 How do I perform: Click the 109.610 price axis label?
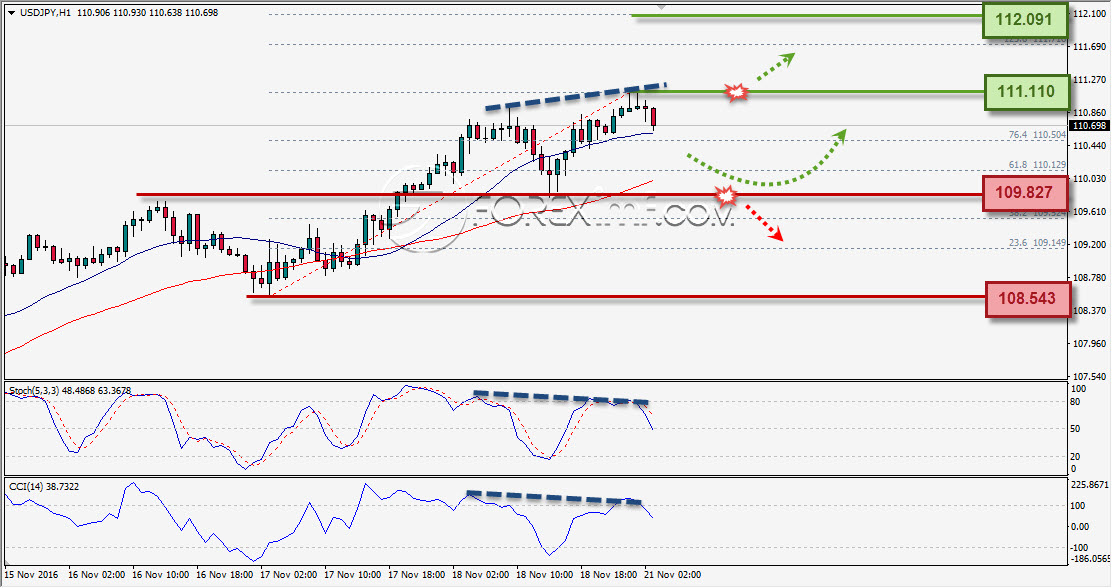[x=1090, y=211]
